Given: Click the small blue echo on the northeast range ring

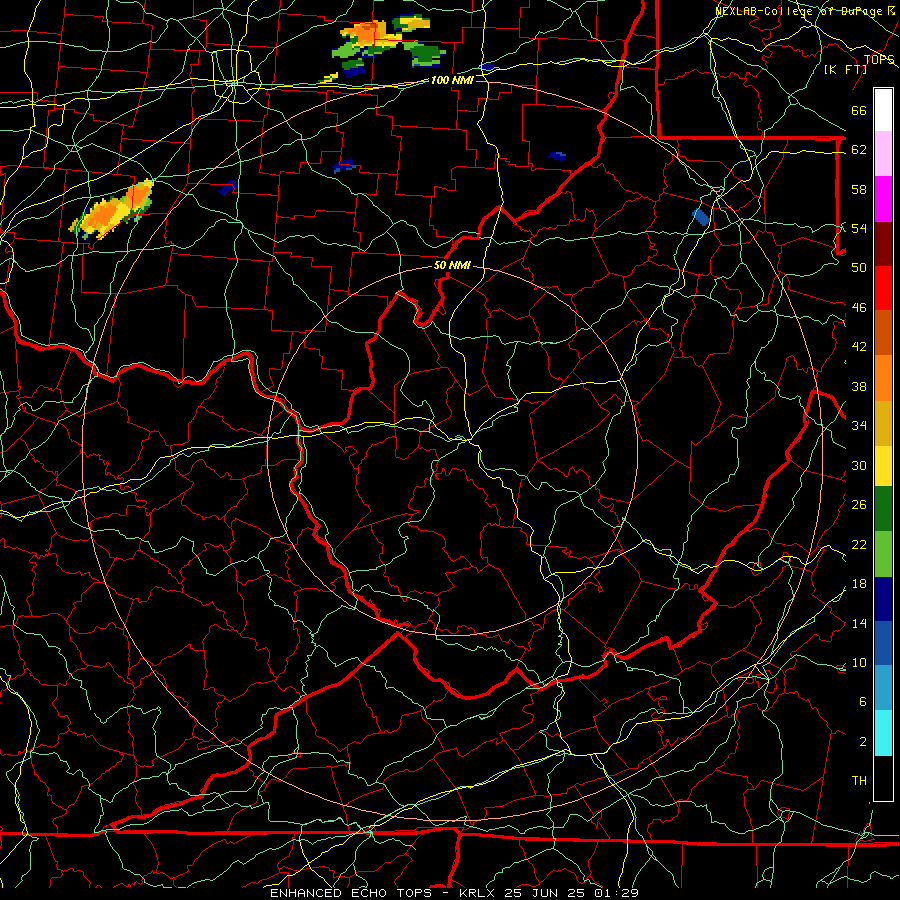Looking at the screenshot, I should point(701,216).
